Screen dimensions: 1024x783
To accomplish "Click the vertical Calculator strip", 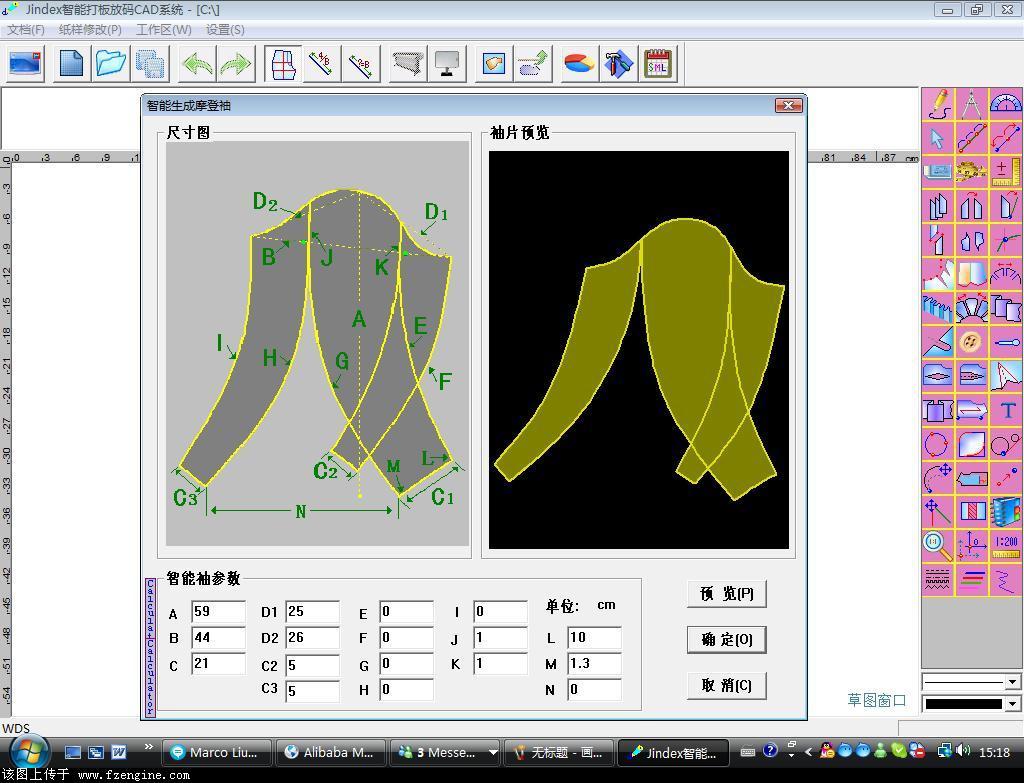I will (150, 647).
